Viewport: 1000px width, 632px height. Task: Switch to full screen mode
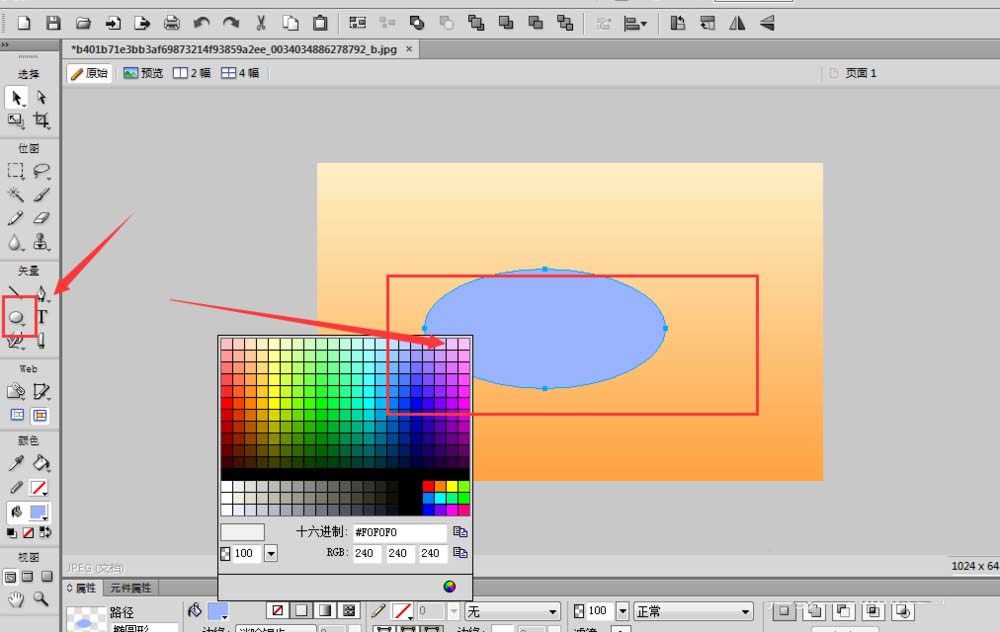[47, 577]
